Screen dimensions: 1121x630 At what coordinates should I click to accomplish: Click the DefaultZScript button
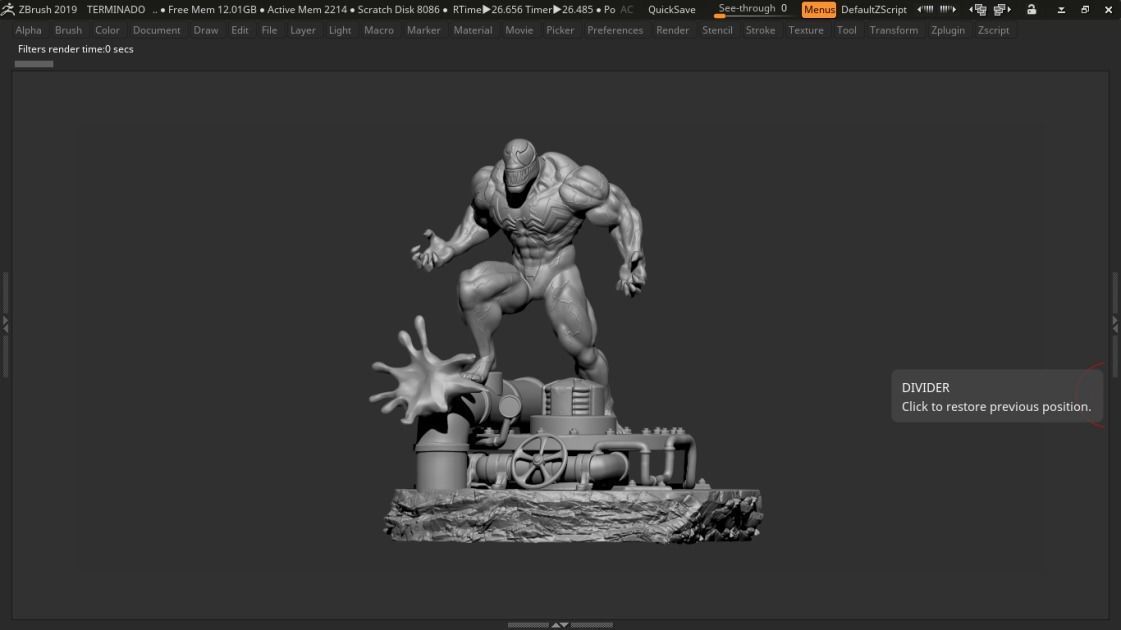pos(874,9)
